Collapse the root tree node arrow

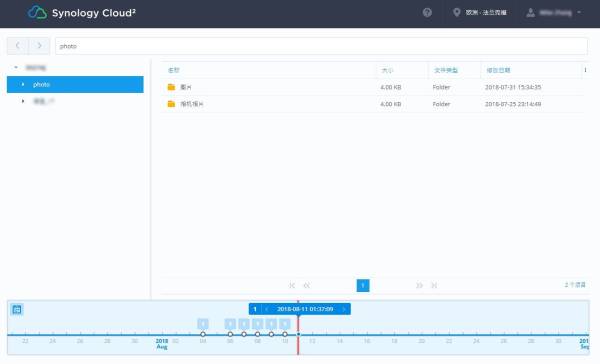point(16,67)
